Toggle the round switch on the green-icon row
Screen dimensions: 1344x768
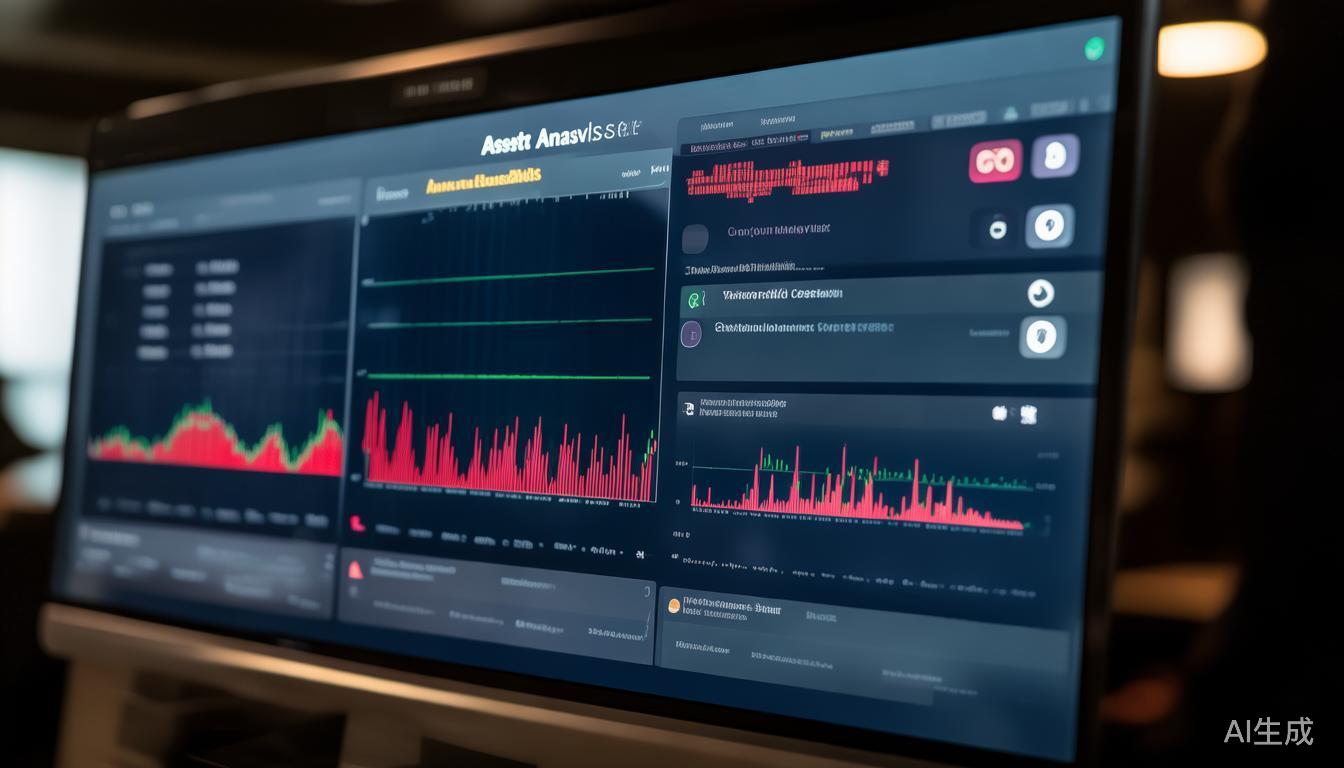coord(1040,293)
